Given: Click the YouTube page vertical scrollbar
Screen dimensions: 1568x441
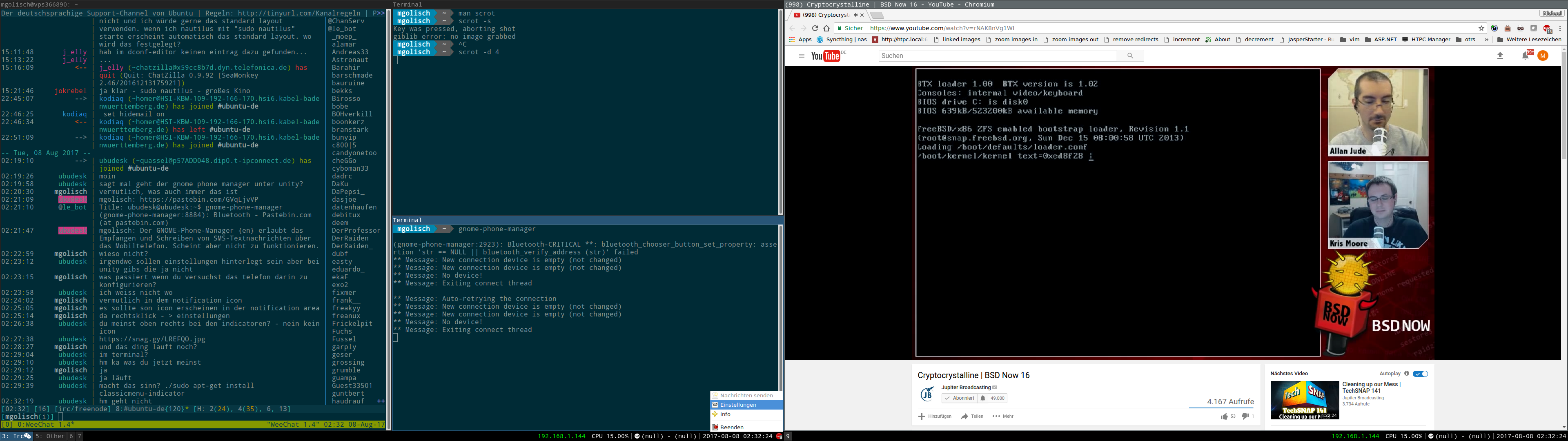Looking at the screenshot, I should [x=1564, y=238].
